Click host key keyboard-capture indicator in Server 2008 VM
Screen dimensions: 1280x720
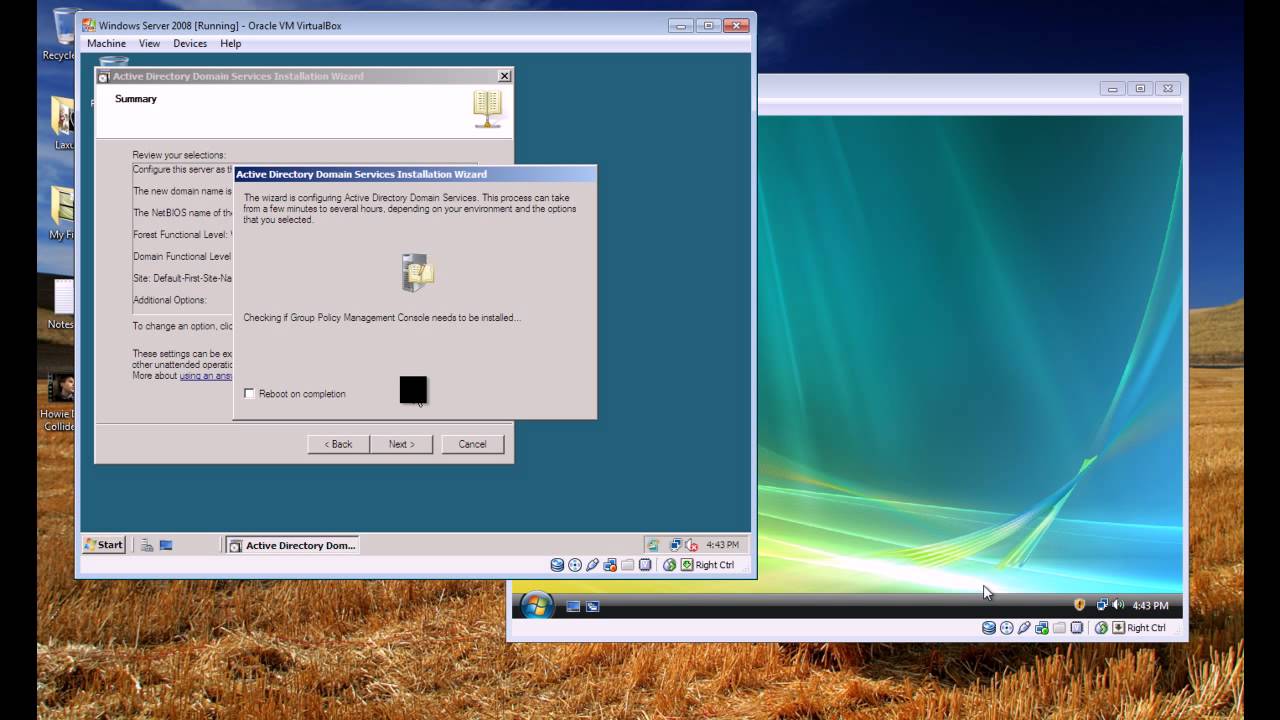coord(687,565)
